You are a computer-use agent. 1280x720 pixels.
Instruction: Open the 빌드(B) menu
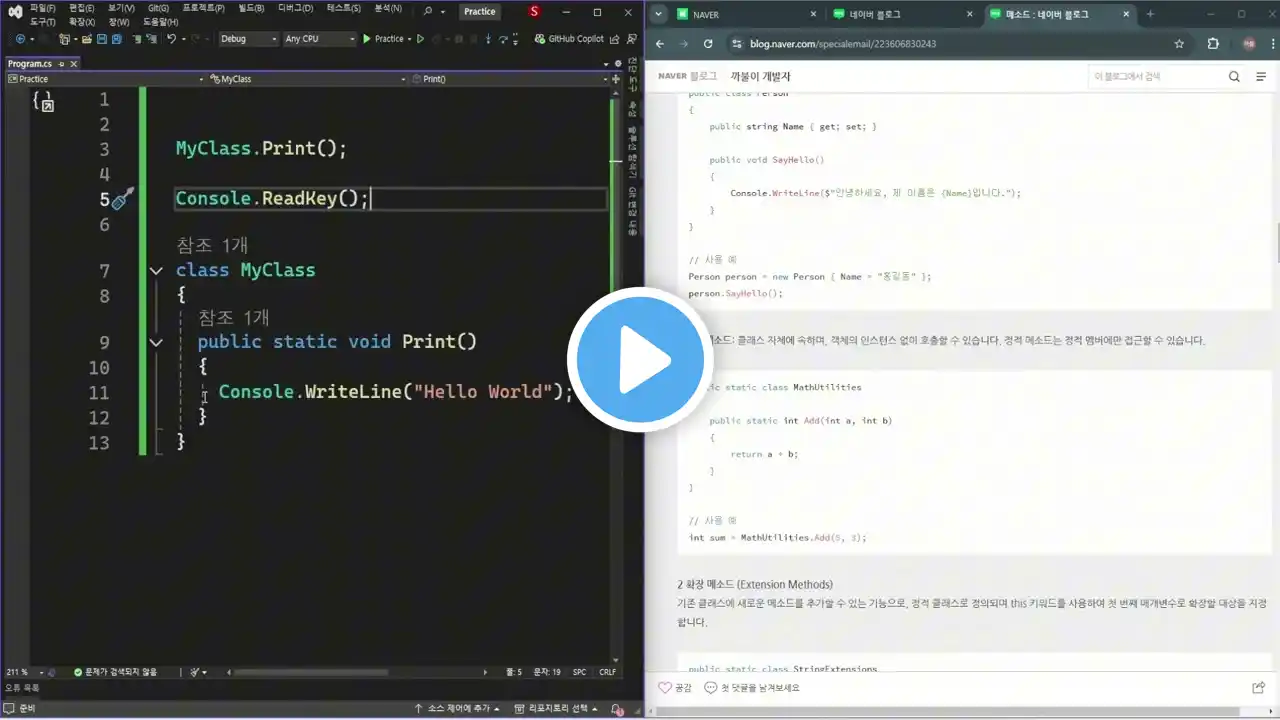click(252, 9)
